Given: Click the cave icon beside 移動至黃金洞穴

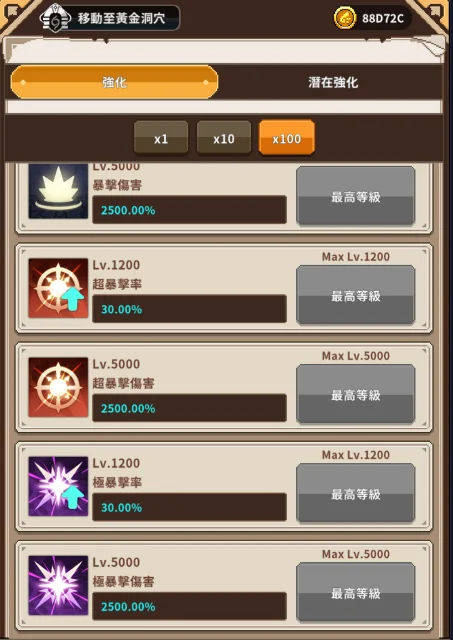Looking at the screenshot, I should click(56, 18).
